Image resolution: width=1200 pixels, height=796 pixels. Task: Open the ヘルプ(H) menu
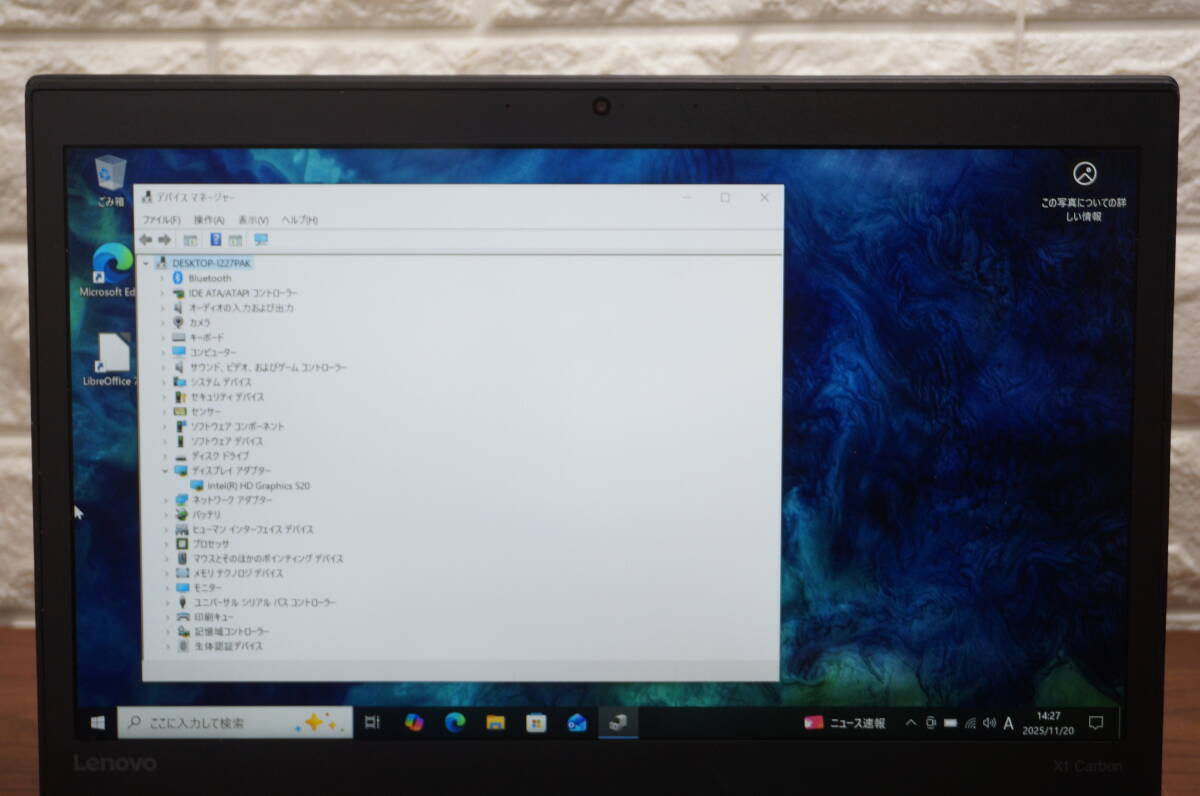point(299,219)
